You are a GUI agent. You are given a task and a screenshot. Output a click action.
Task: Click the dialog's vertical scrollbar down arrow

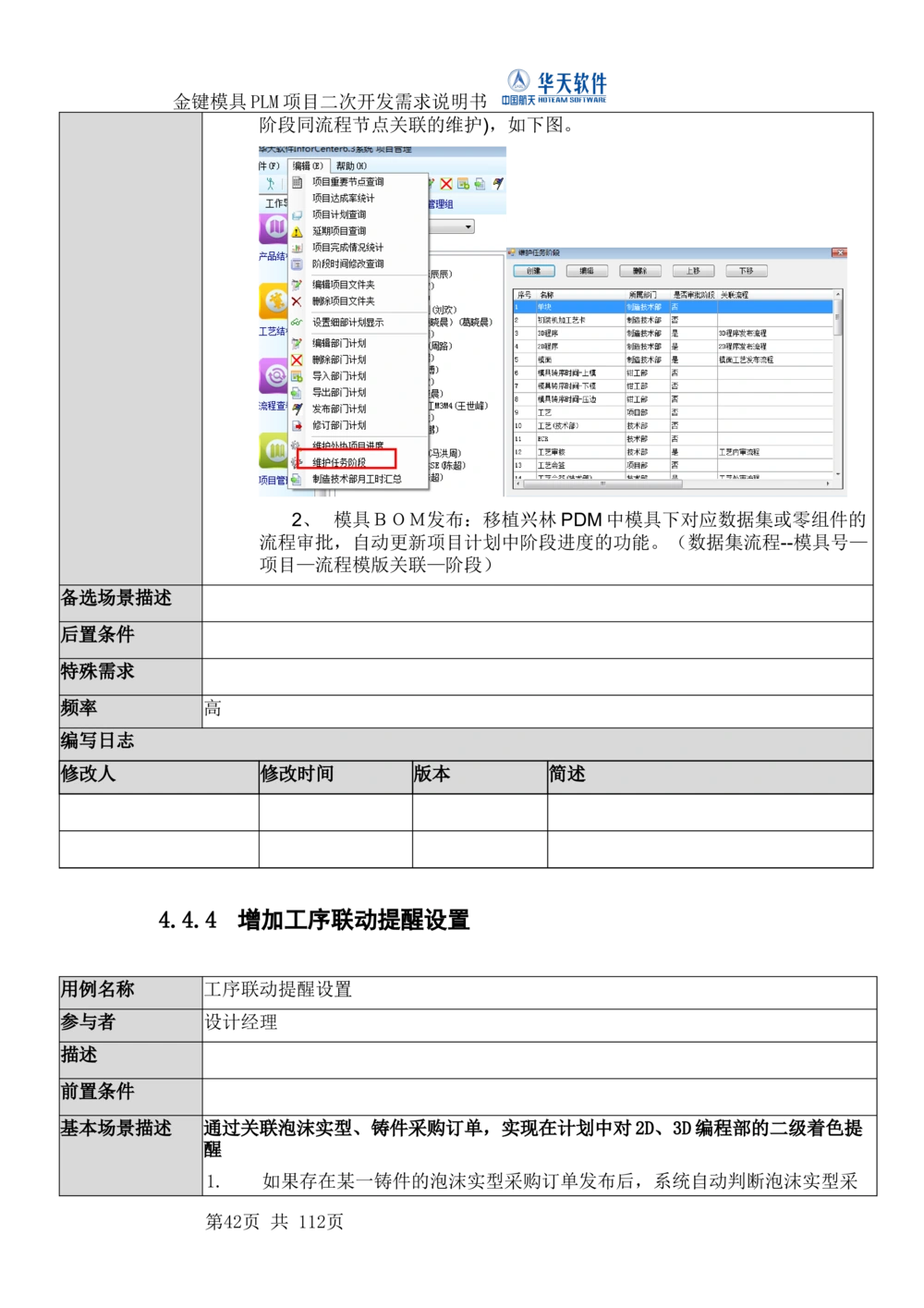coord(837,472)
